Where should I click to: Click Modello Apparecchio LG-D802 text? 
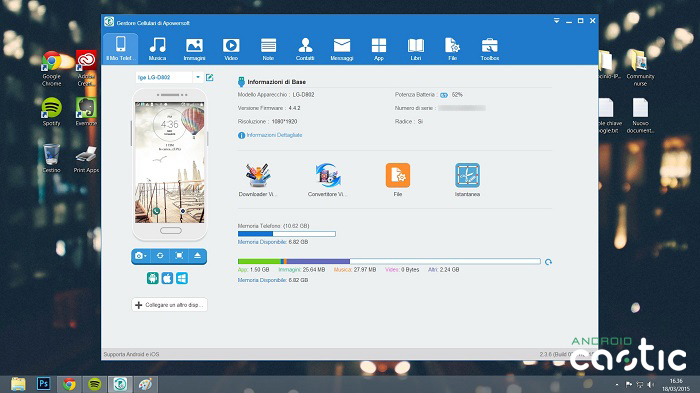276,95
